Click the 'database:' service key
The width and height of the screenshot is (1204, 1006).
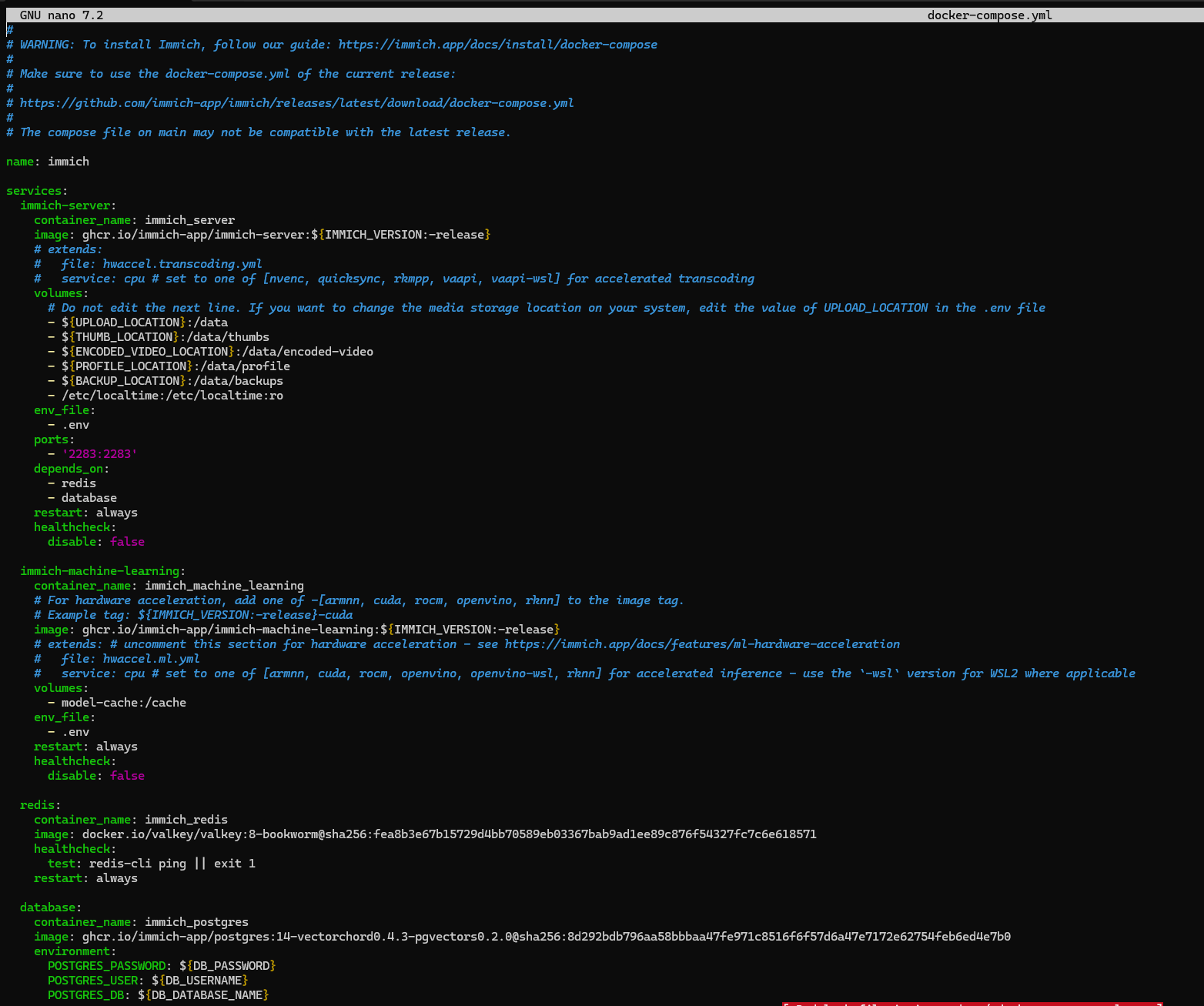click(x=51, y=907)
